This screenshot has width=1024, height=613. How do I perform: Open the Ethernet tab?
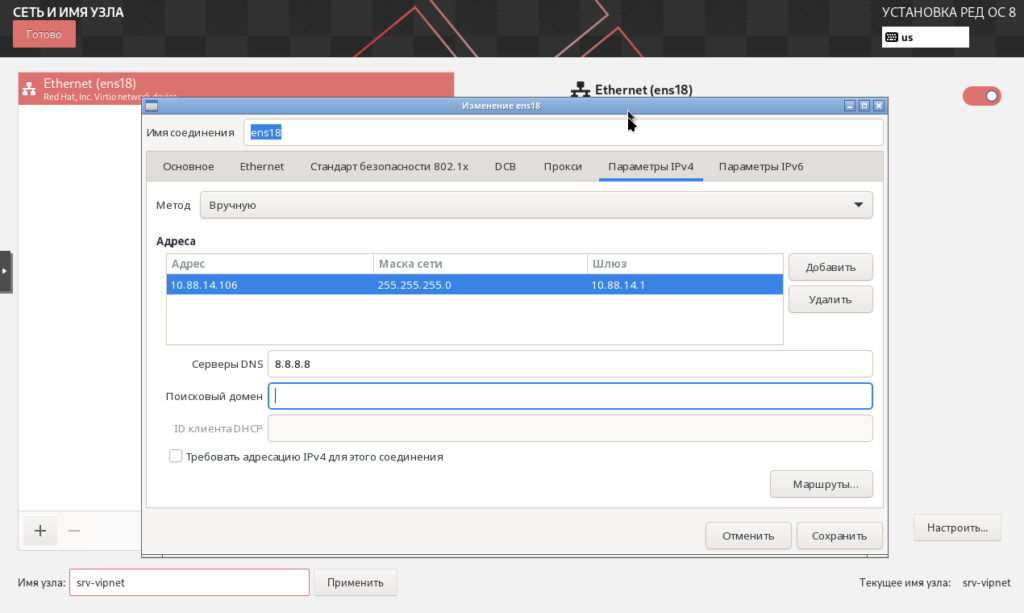click(x=262, y=167)
